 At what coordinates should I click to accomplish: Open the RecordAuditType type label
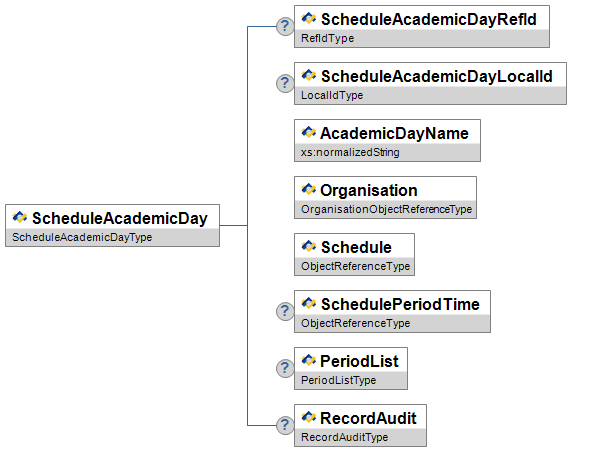click(344, 437)
